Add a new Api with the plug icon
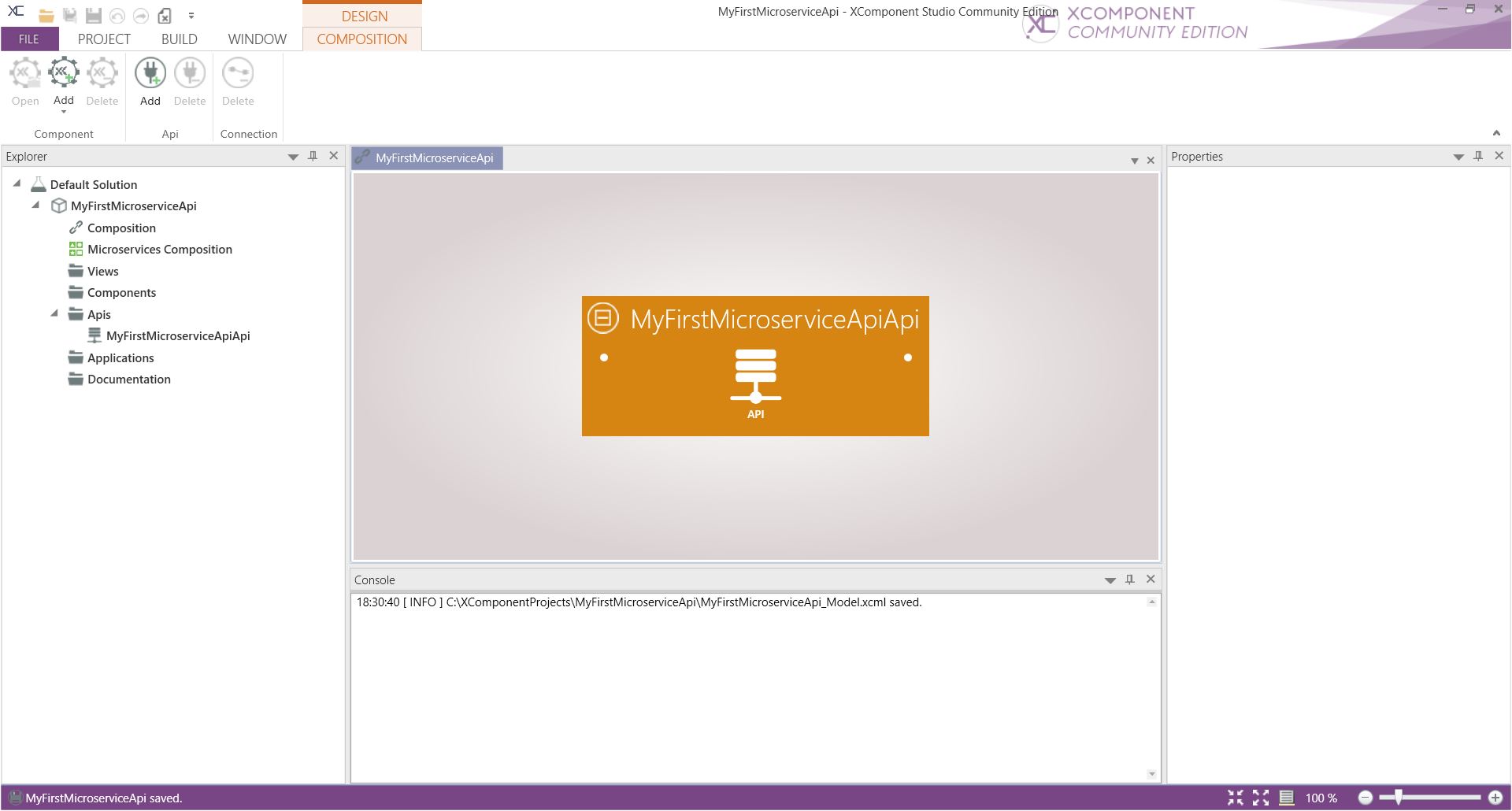 pos(150,82)
